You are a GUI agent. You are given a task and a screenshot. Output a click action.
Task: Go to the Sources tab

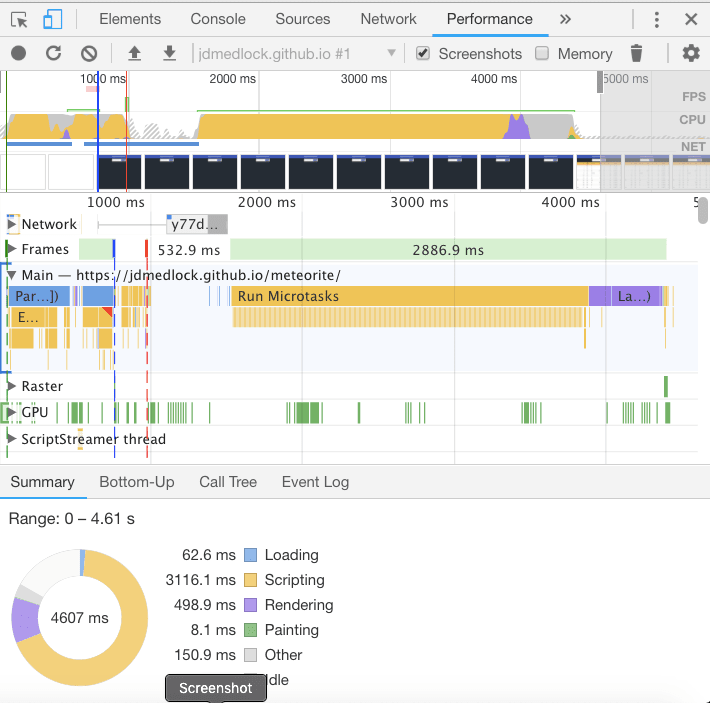click(302, 19)
